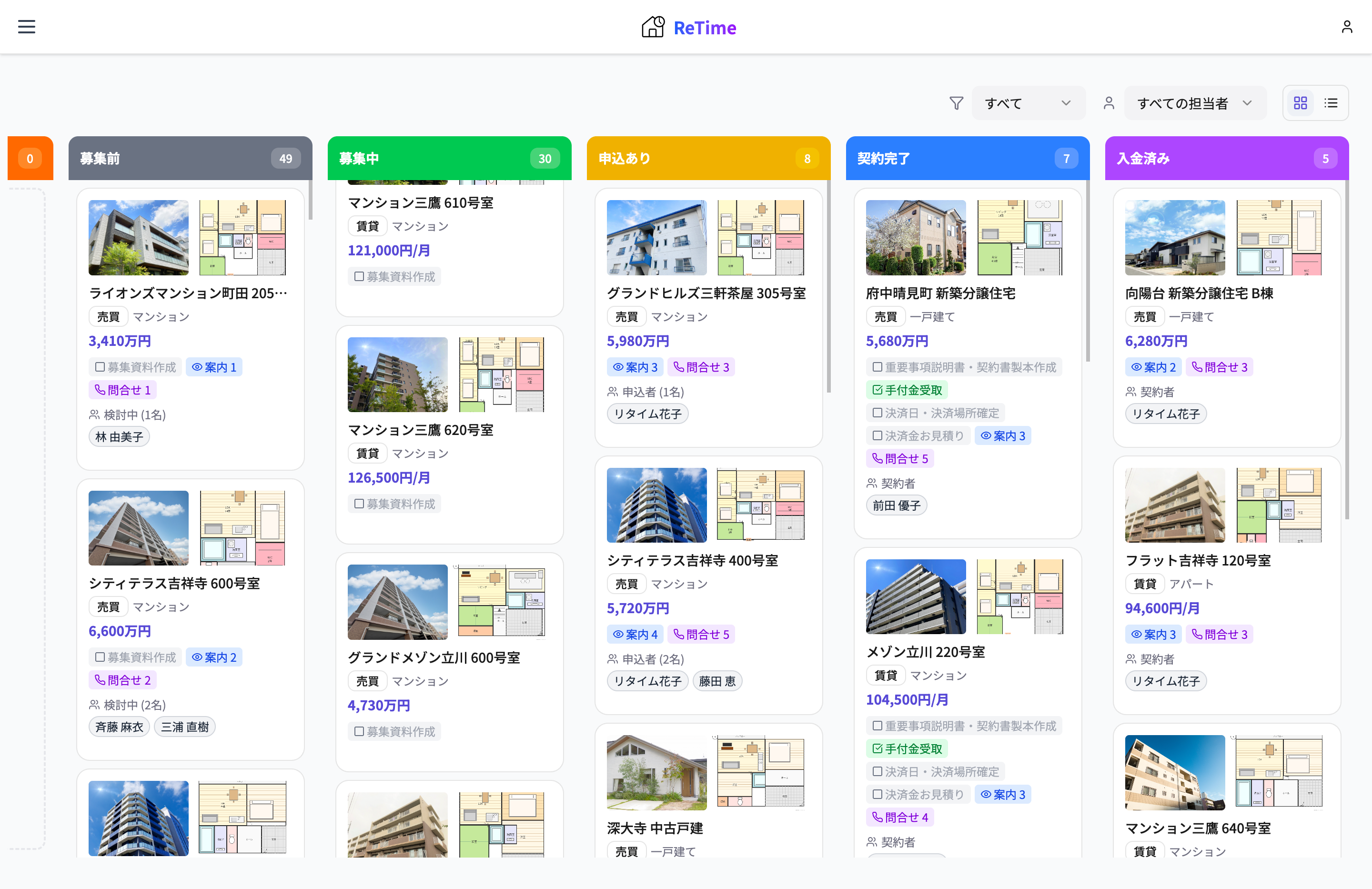Click the ReTime house logo
Screen dimensions: 1372x889
[653, 27]
